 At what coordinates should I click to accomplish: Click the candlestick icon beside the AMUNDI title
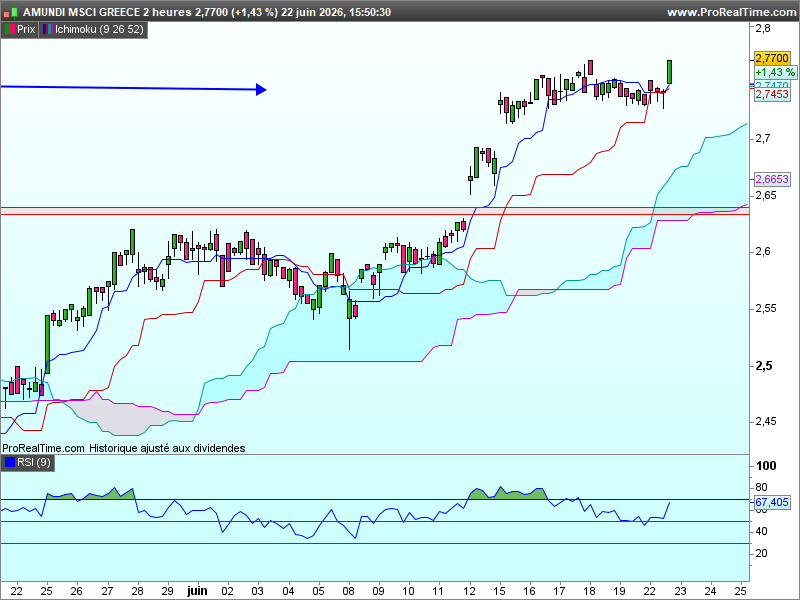point(11,12)
